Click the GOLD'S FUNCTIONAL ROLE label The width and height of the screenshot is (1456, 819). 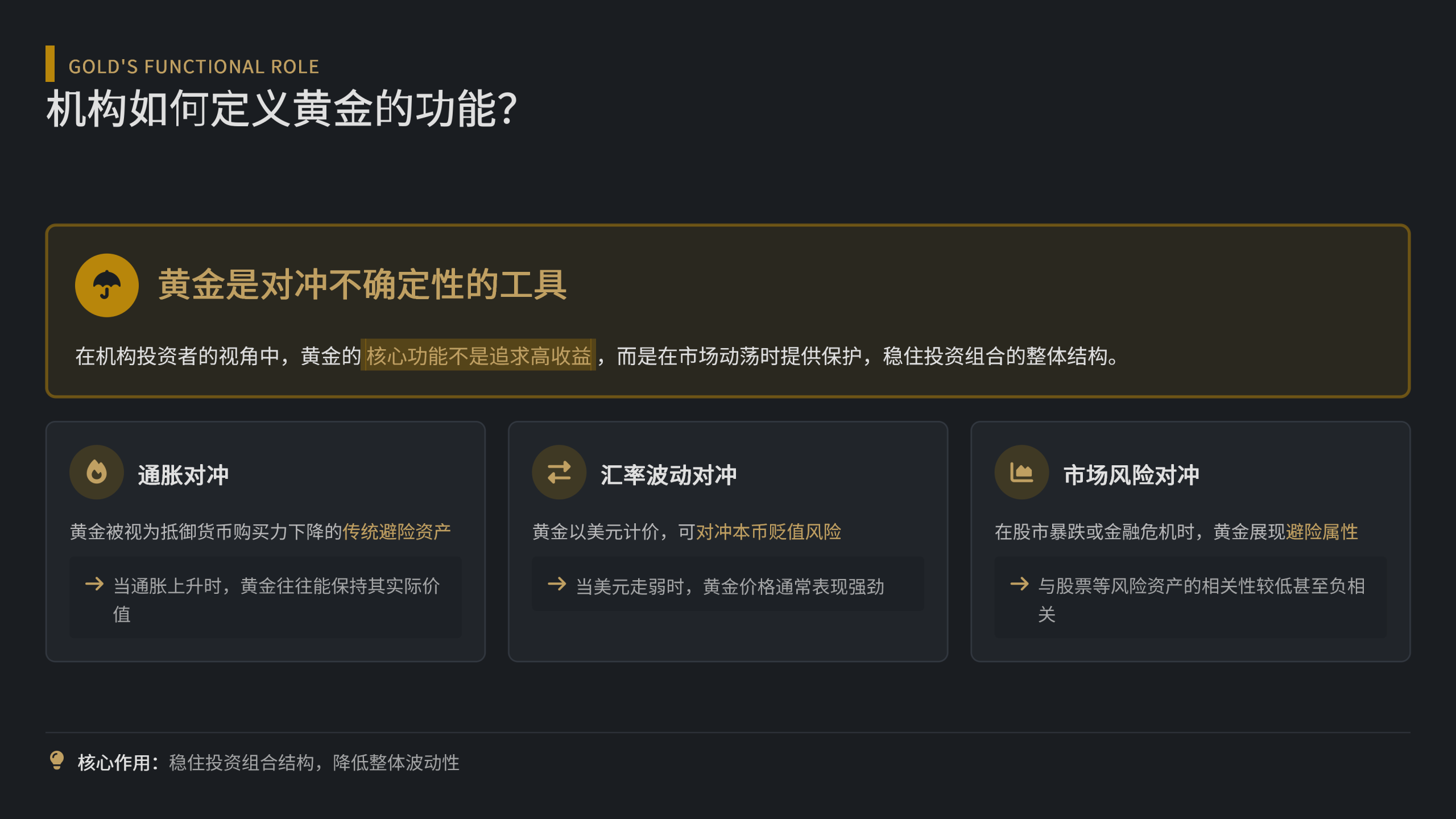tap(193, 67)
